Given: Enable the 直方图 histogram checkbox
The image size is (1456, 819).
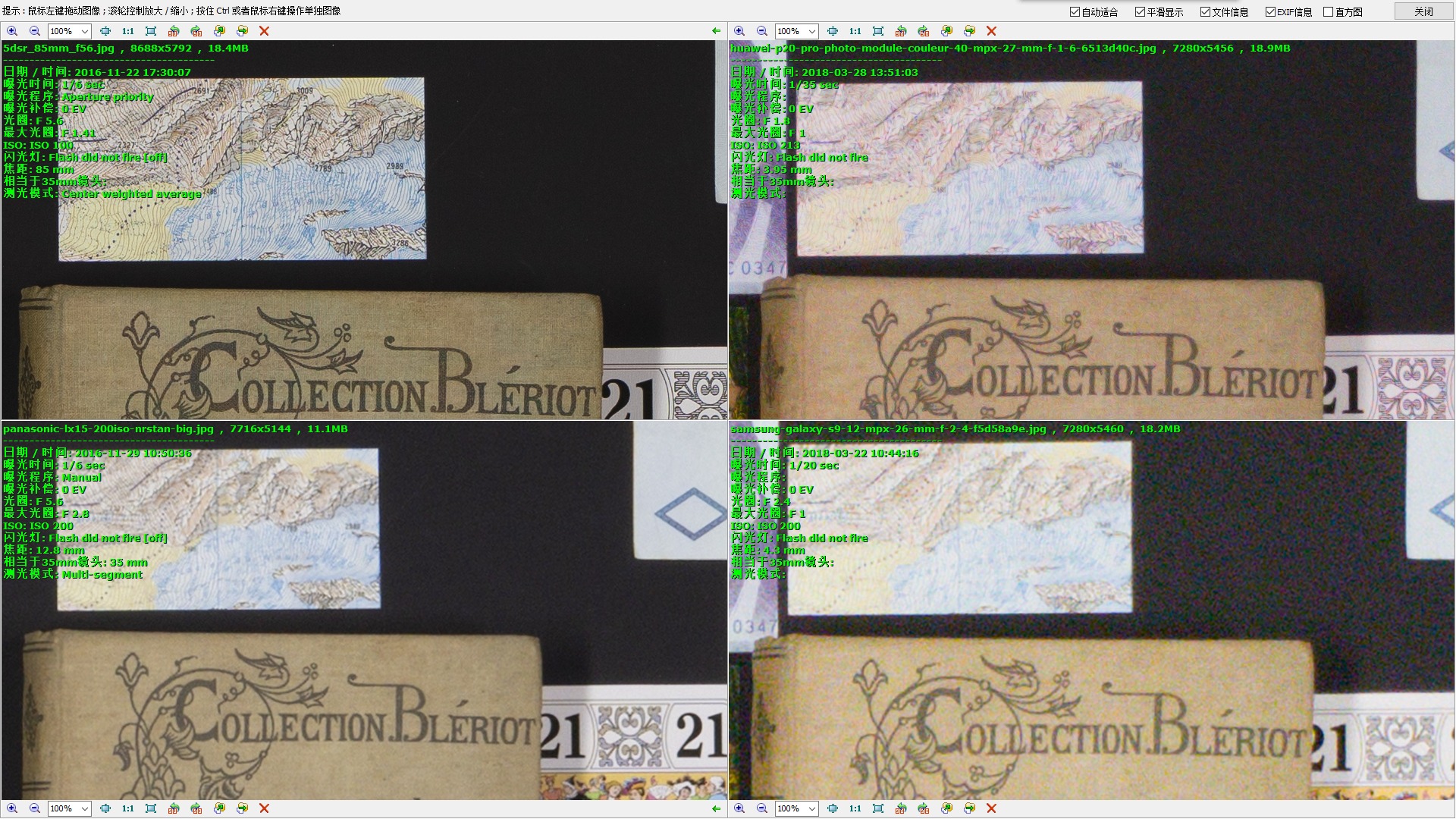Looking at the screenshot, I should click(x=1329, y=11).
